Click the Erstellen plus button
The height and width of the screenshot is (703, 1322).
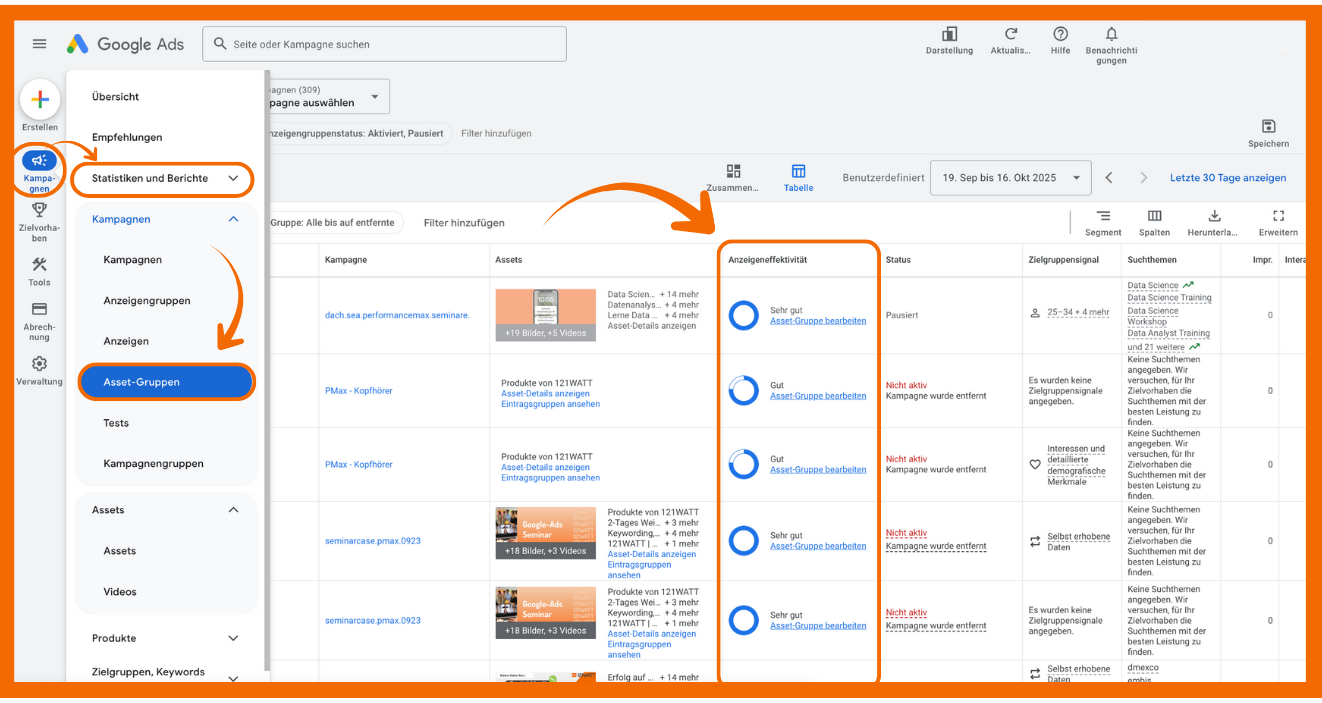[40, 99]
